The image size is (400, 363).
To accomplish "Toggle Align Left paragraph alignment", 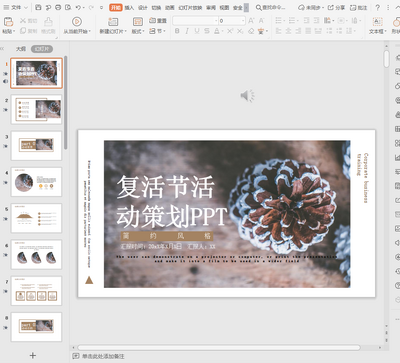I will point(279,31).
